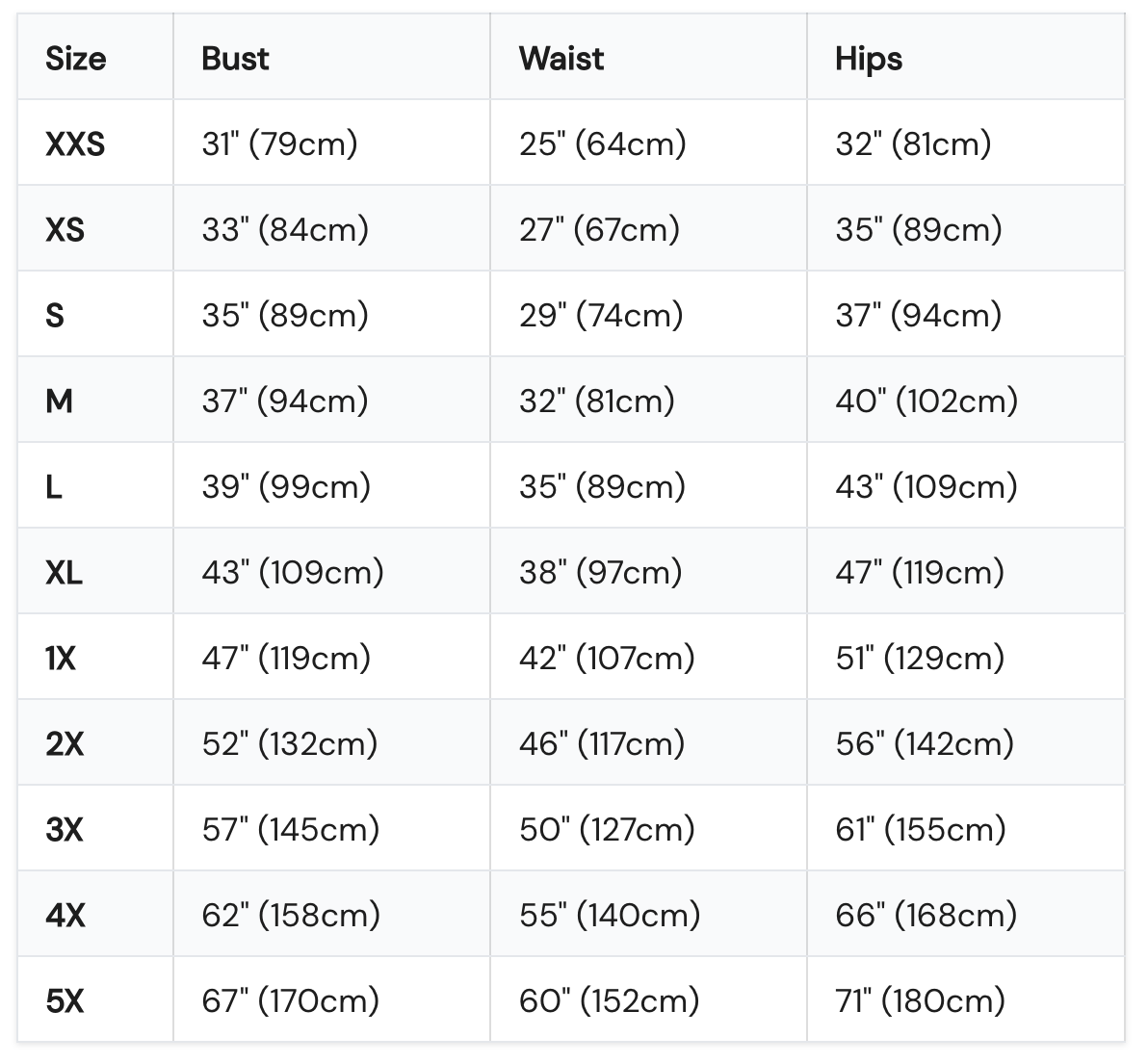
Task: Select the XL size row label
Action: tap(64, 572)
